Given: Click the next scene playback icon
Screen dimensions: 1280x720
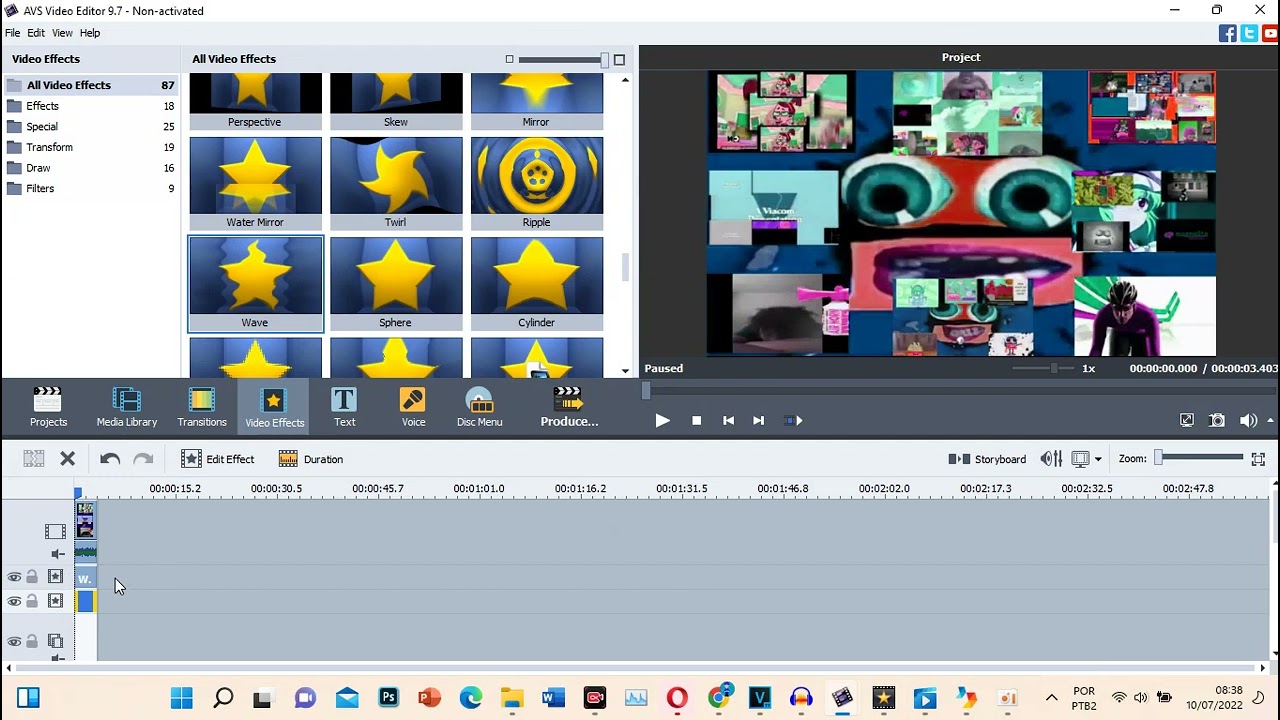Looking at the screenshot, I should (793, 421).
